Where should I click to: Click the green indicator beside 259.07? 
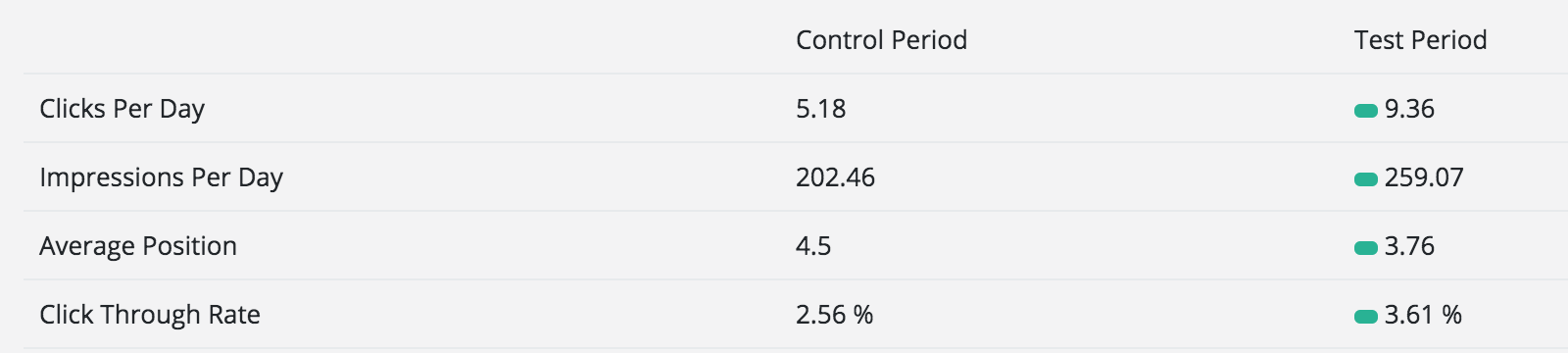[x=1366, y=179]
